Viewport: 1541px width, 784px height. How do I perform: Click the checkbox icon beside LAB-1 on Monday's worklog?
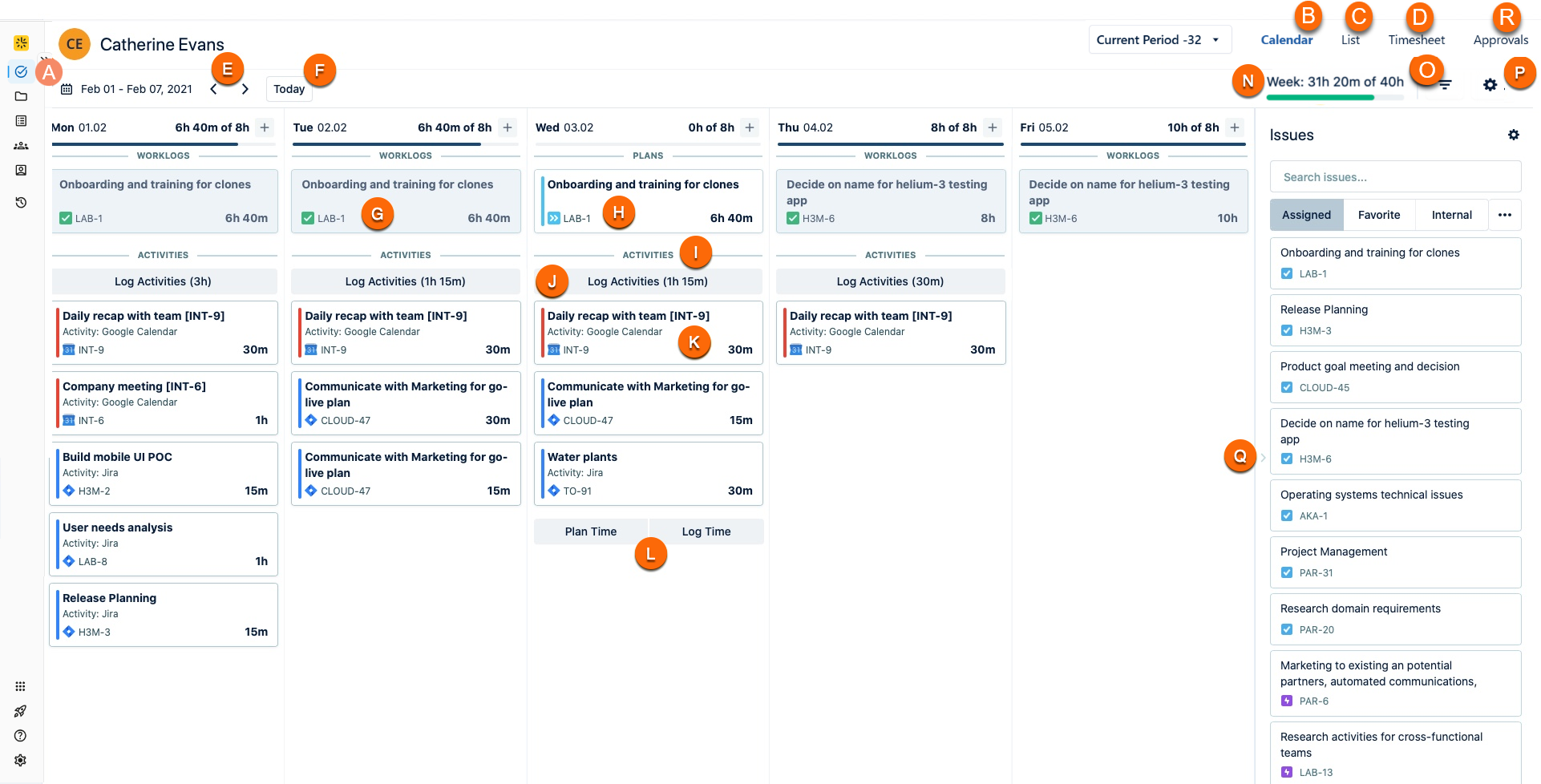tap(66, 218)
